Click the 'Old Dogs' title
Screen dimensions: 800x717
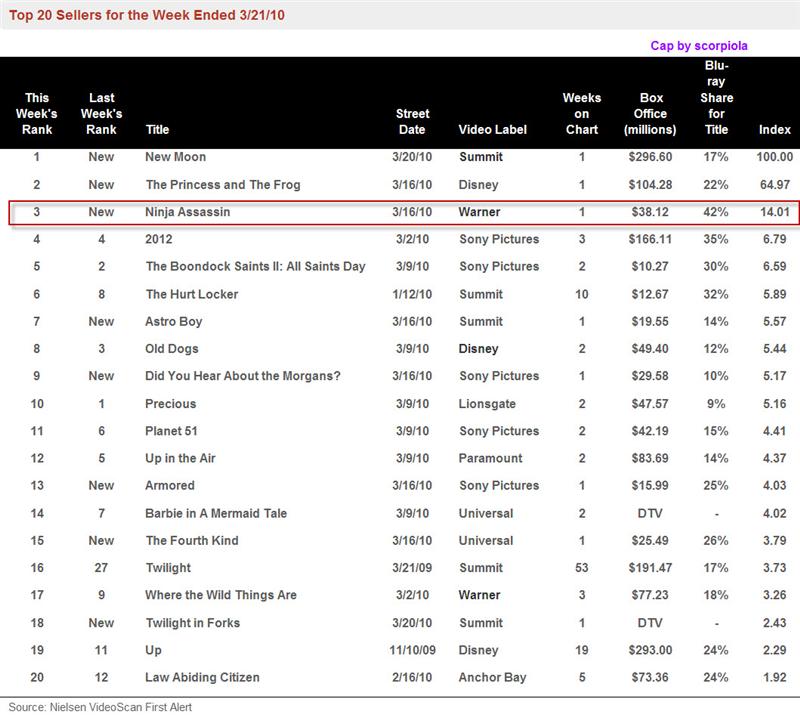click(x=171, y=349)
